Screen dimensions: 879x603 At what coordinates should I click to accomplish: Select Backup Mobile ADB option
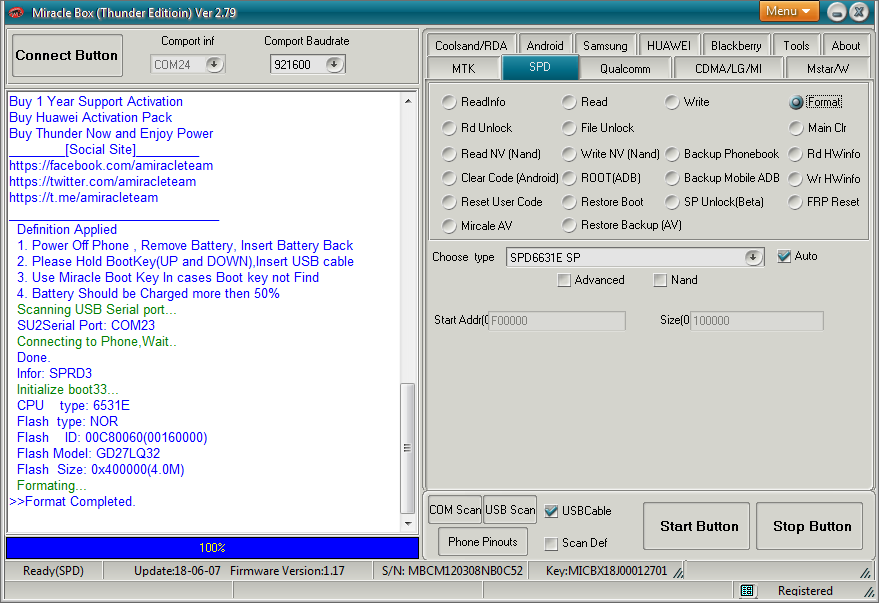[723, 178]
